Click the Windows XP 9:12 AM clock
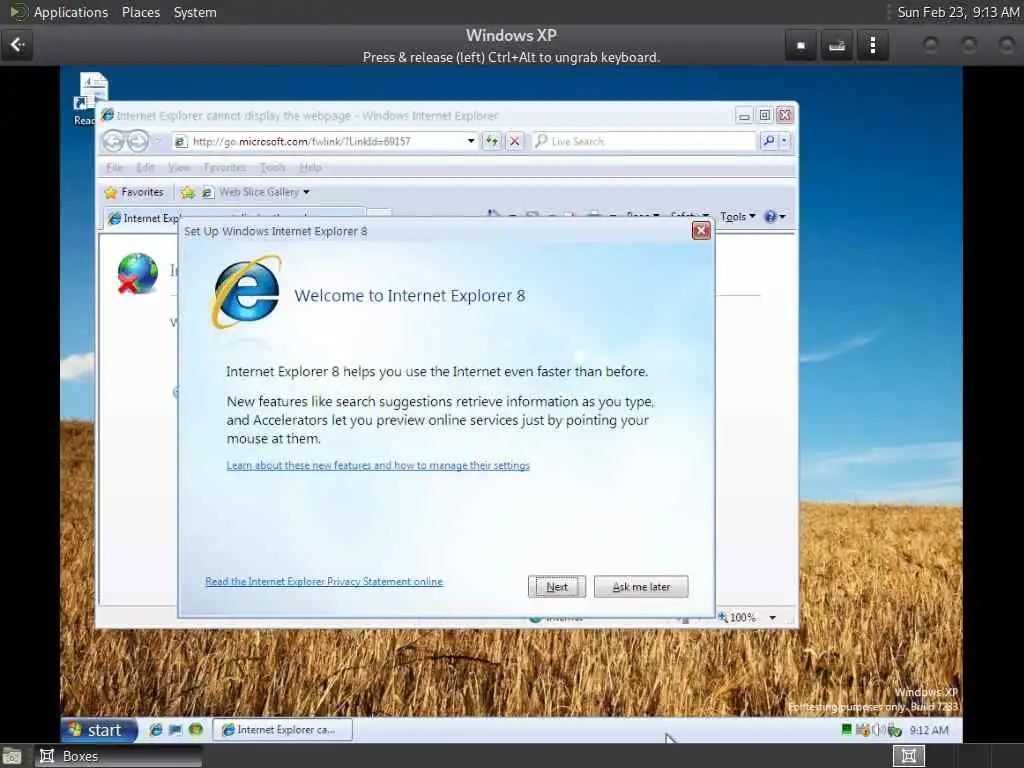 coord(929,730)
